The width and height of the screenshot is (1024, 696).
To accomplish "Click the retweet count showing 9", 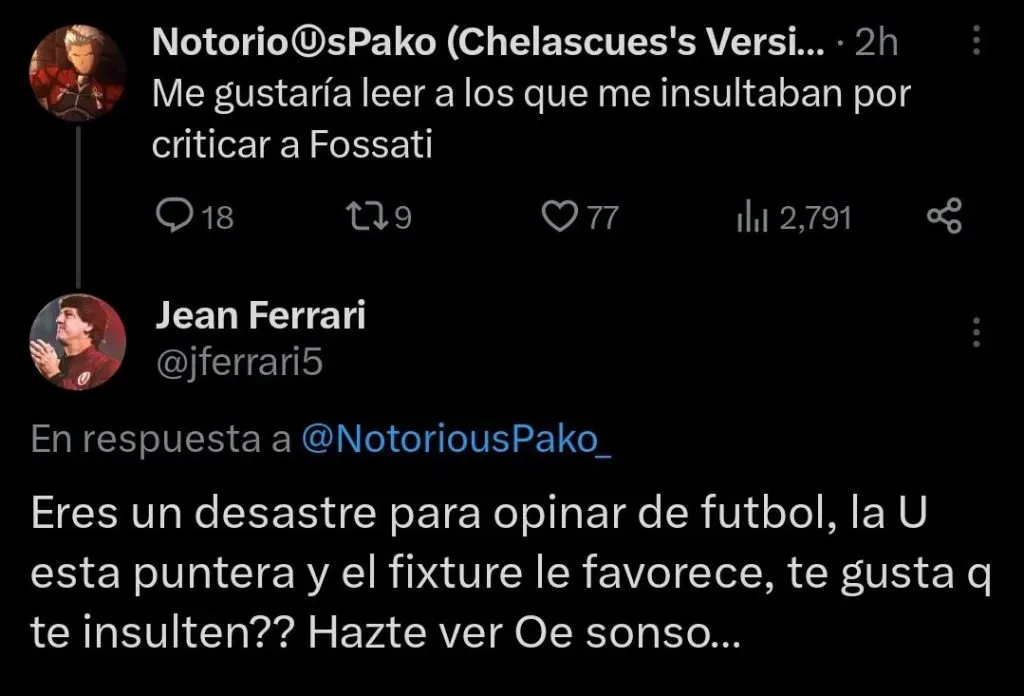I will point(403,217).
